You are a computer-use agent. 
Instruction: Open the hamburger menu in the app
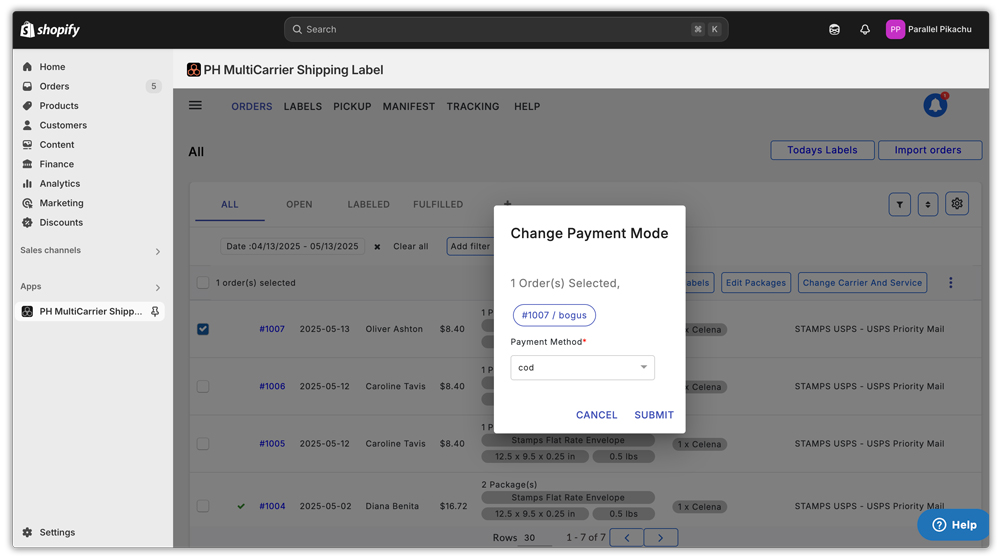pyautogui.click(x=195, y=105)
